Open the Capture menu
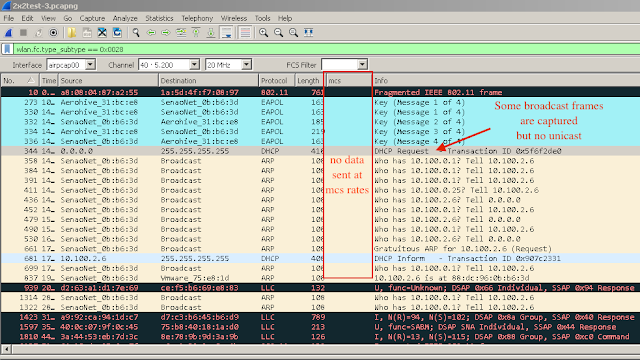 [x=92, y=18]
